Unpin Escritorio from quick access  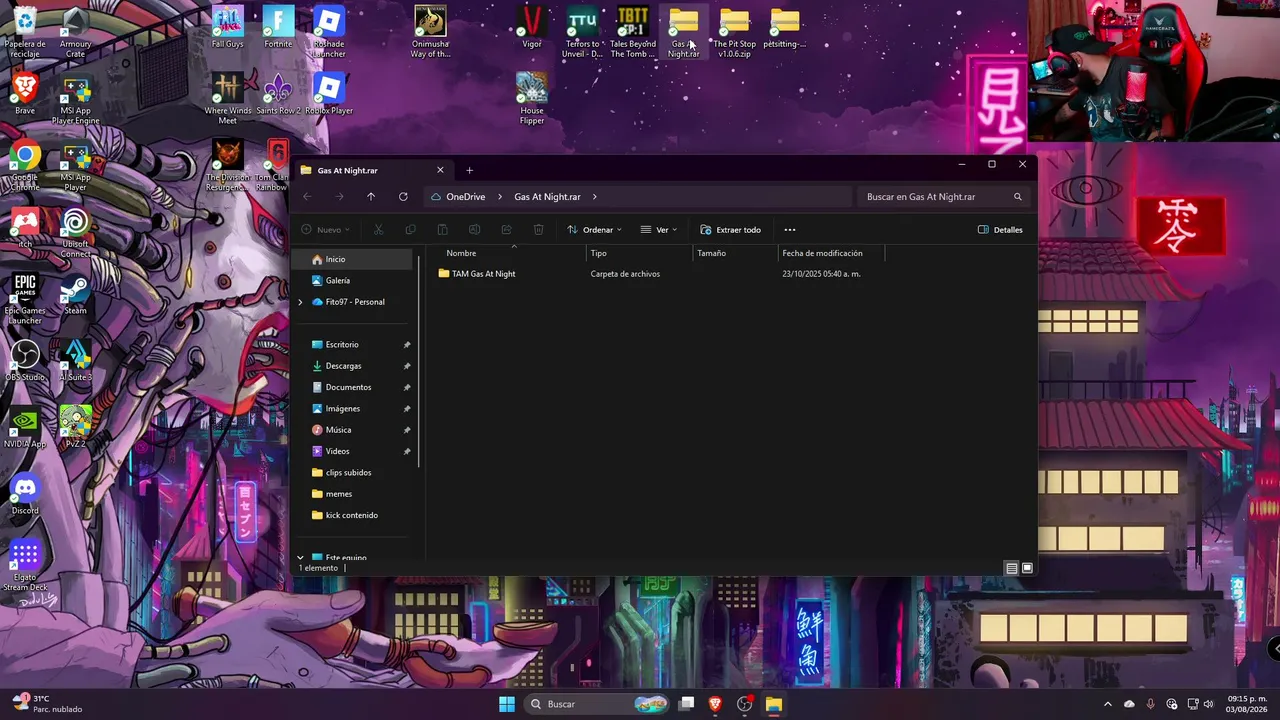[x=407, y=345]
